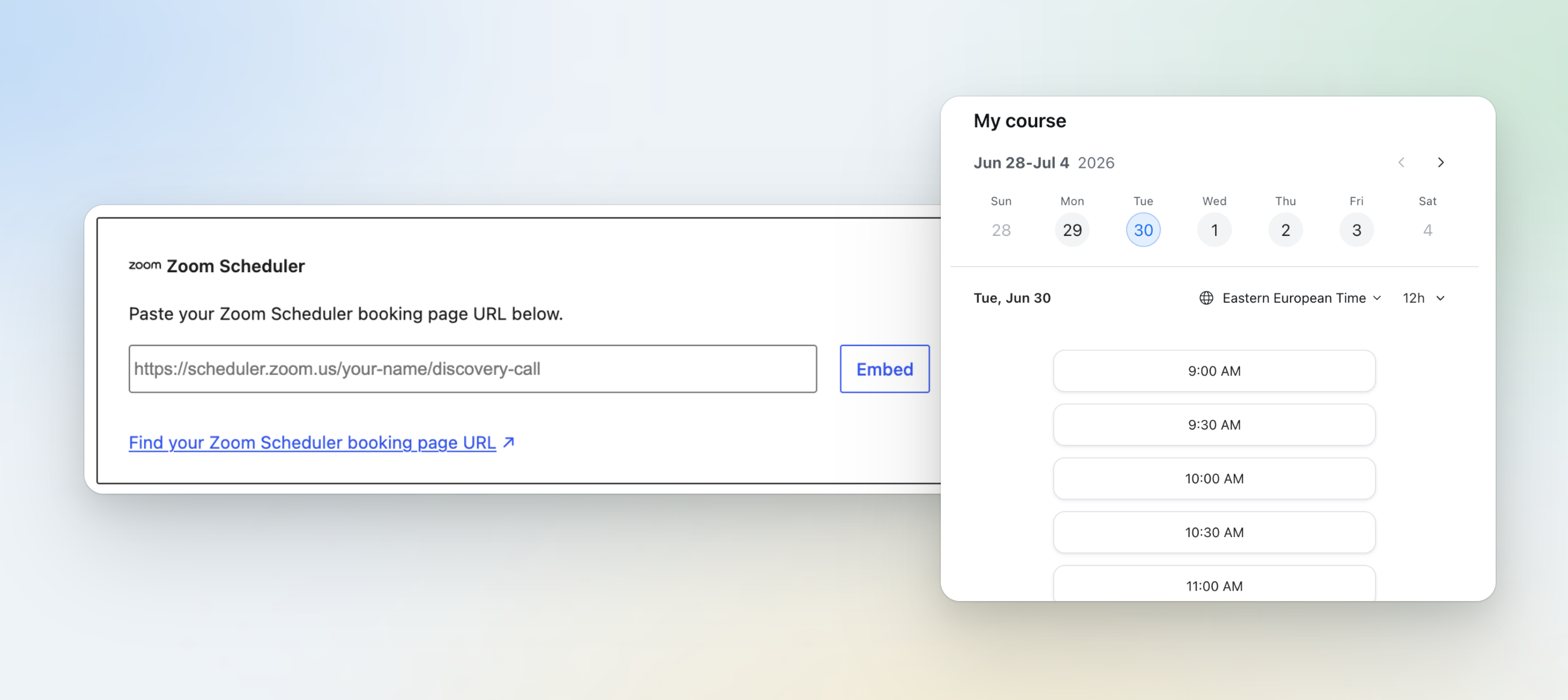
Task: Go to the next week with right chevron
Action: tap(1440, 163)
